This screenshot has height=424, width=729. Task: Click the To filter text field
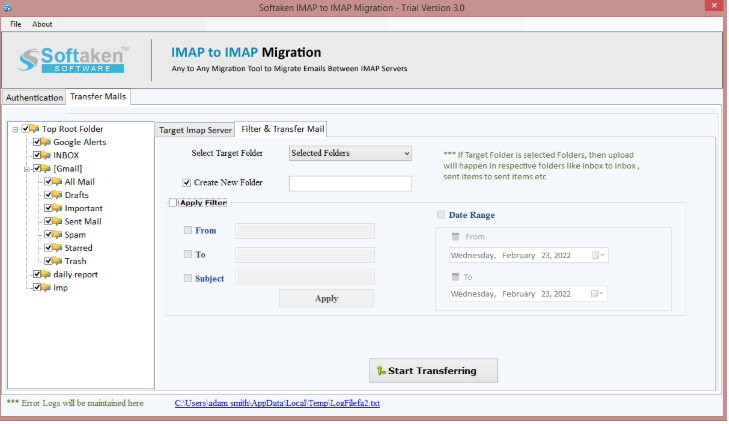(305, 255)
